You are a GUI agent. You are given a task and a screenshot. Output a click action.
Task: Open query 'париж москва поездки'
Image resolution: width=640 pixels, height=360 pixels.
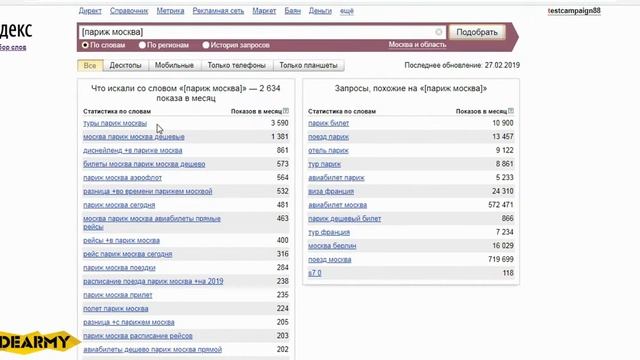(x=119, y=268)
